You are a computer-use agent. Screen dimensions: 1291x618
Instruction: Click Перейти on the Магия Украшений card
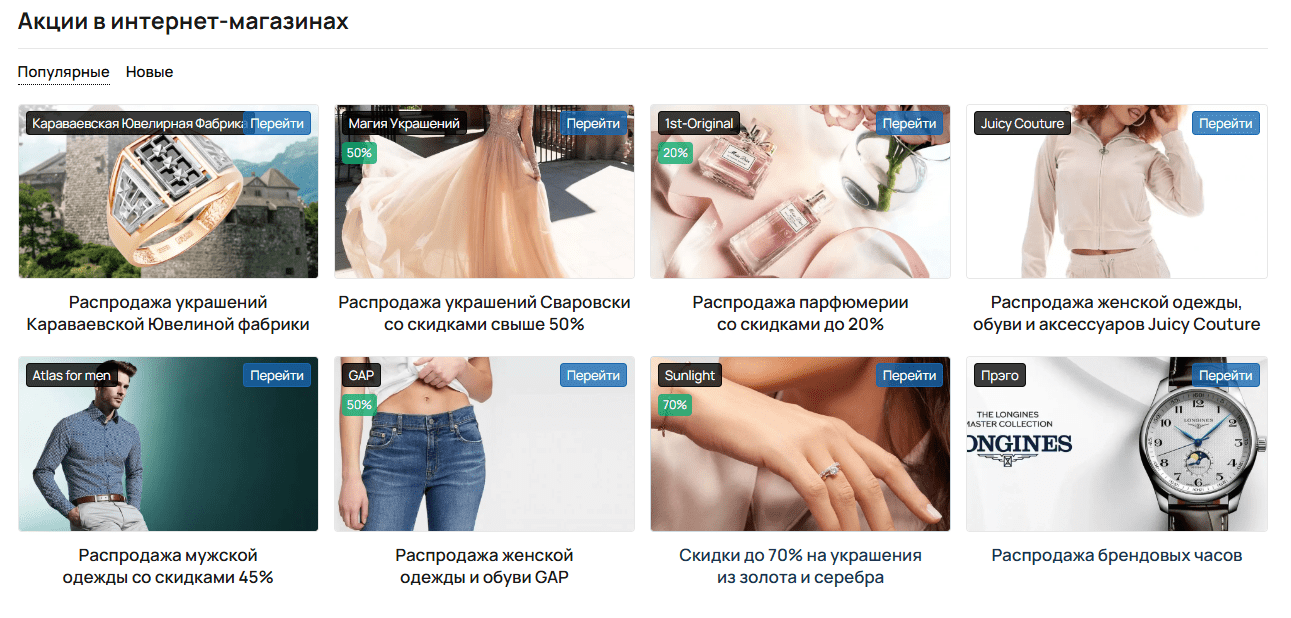click(x=593, y=123)
